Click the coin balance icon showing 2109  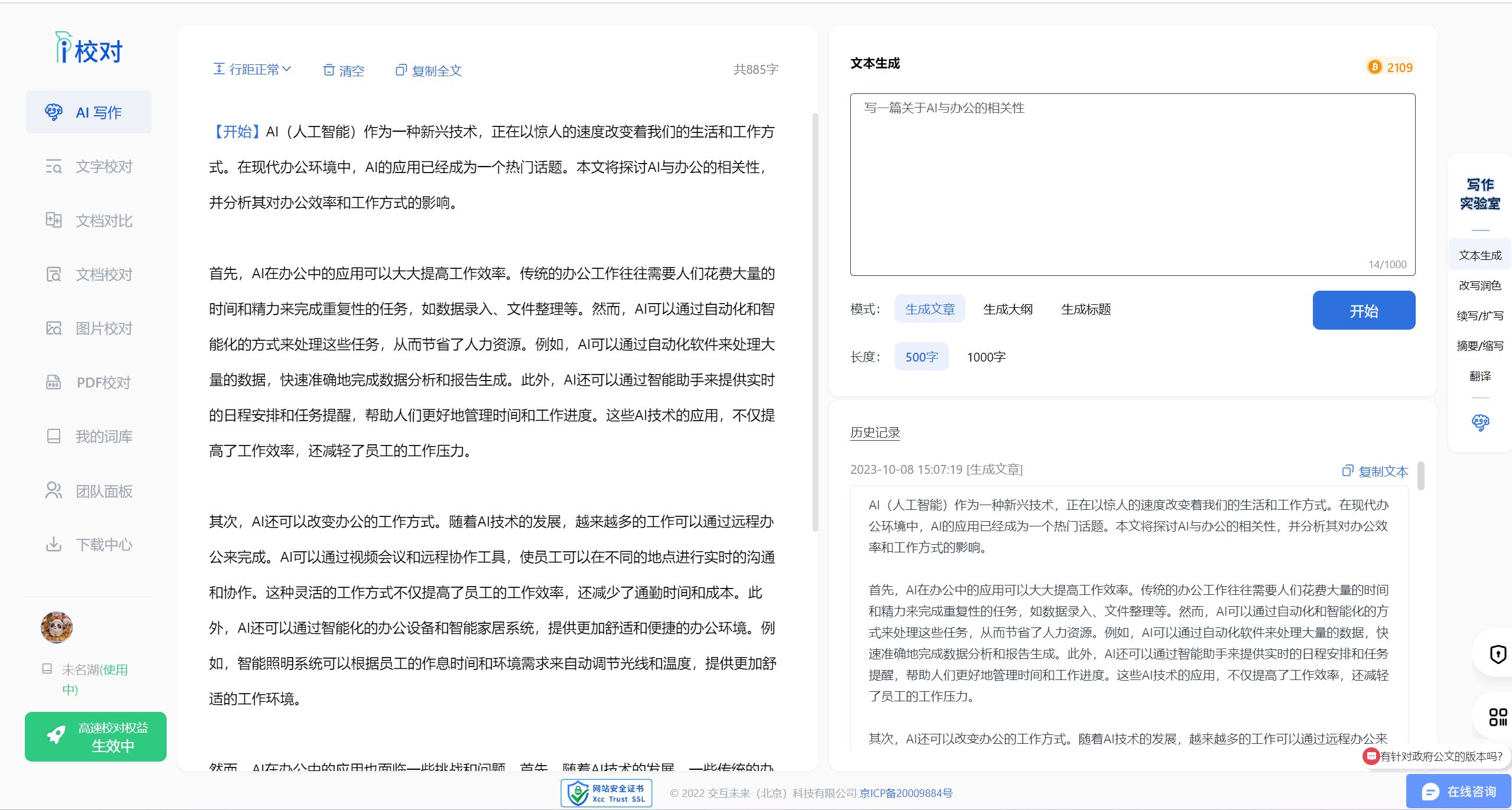pos(1375,67)
